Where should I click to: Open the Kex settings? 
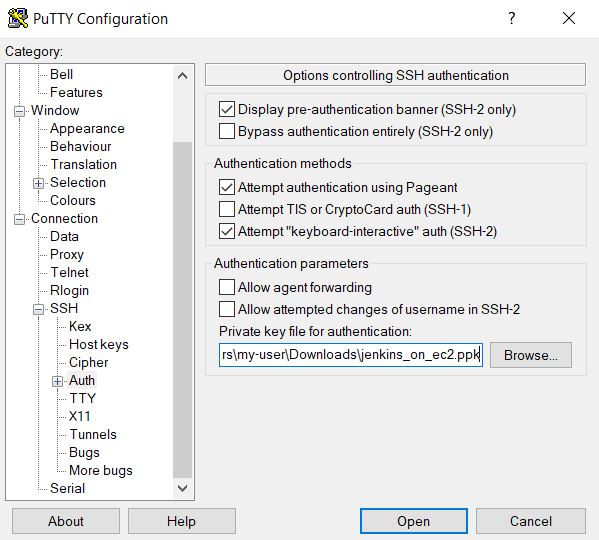pyautogui.click(x=80, y=326)
